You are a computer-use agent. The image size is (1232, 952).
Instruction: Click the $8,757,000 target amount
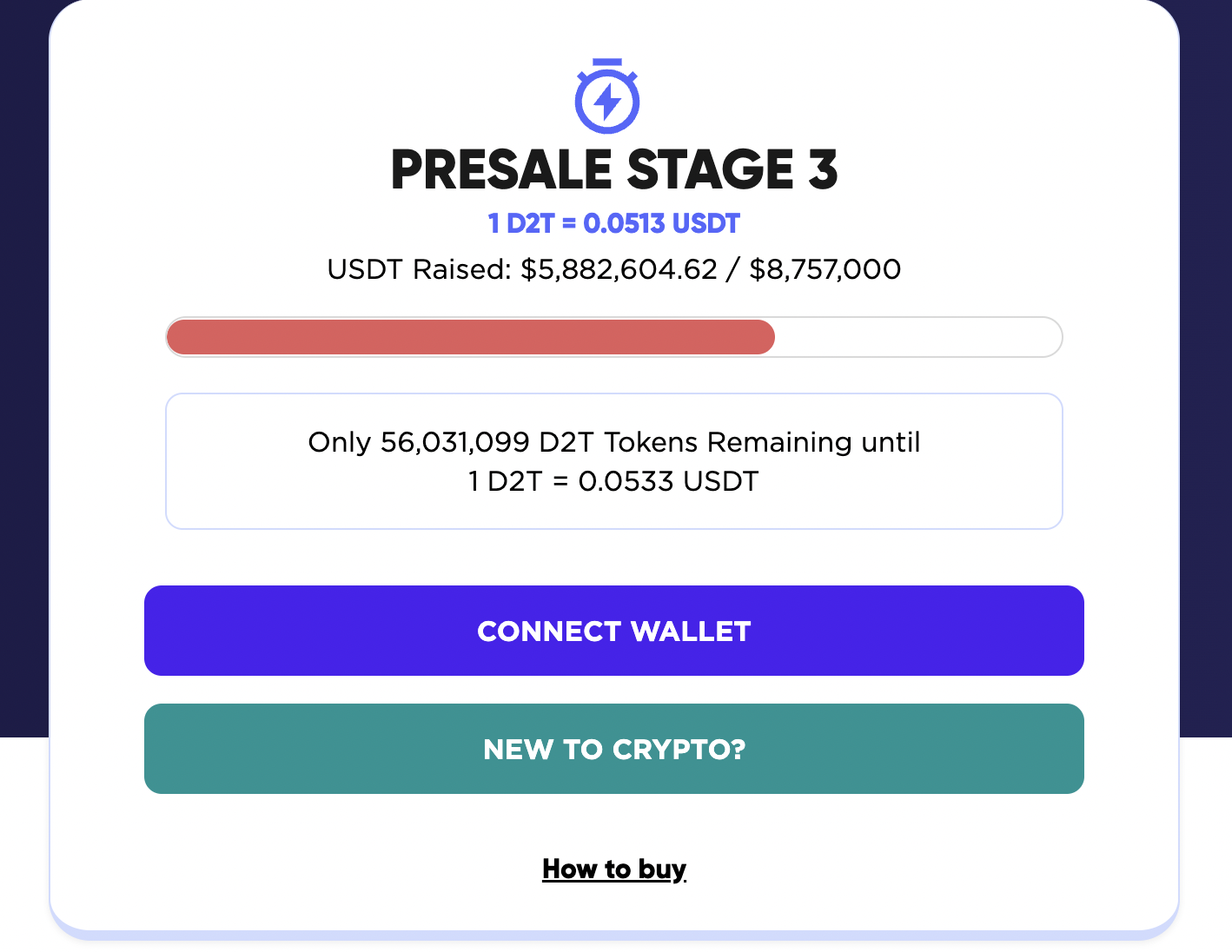point(825,269)
